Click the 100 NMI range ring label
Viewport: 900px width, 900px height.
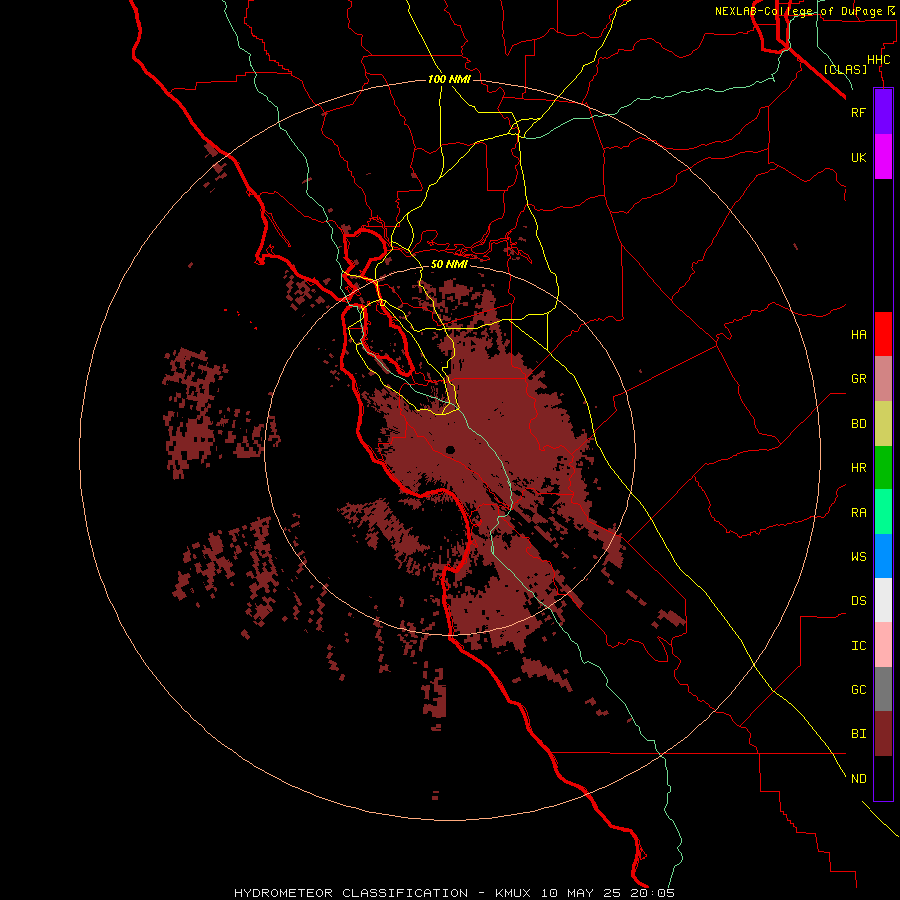(449, 79)
